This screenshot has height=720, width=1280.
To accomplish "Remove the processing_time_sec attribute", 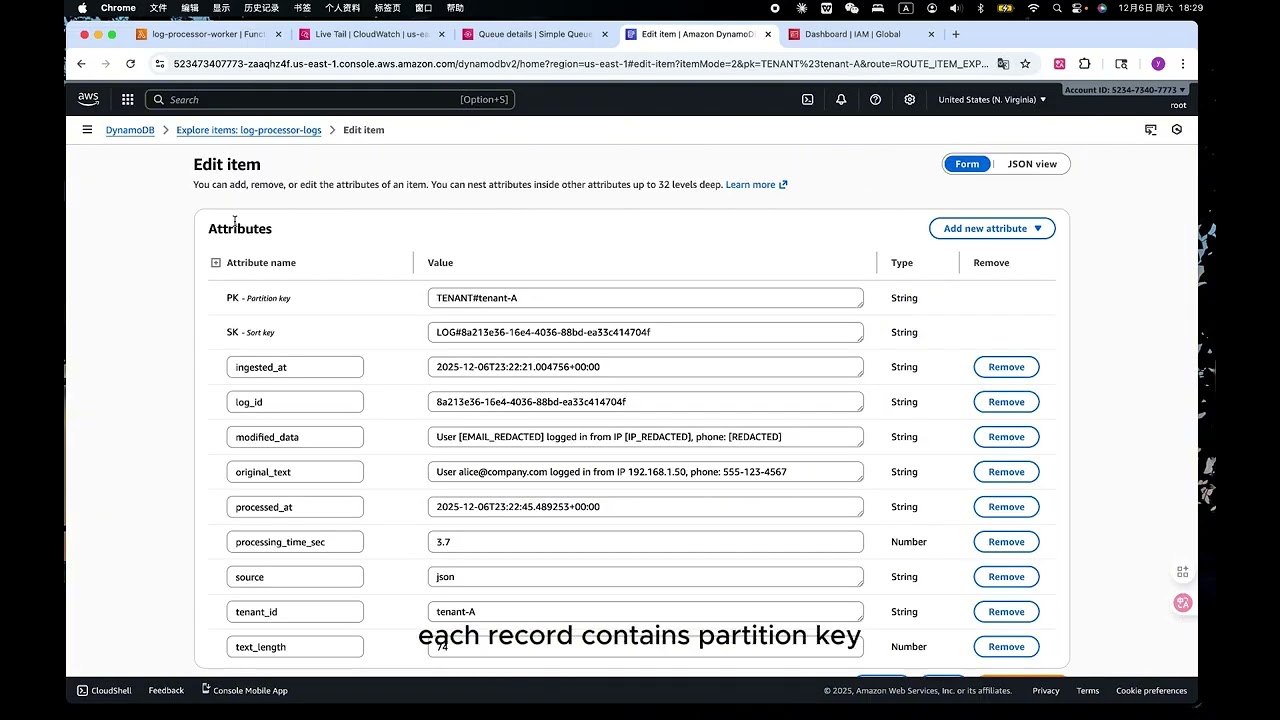I will [x=1006, y=542].
